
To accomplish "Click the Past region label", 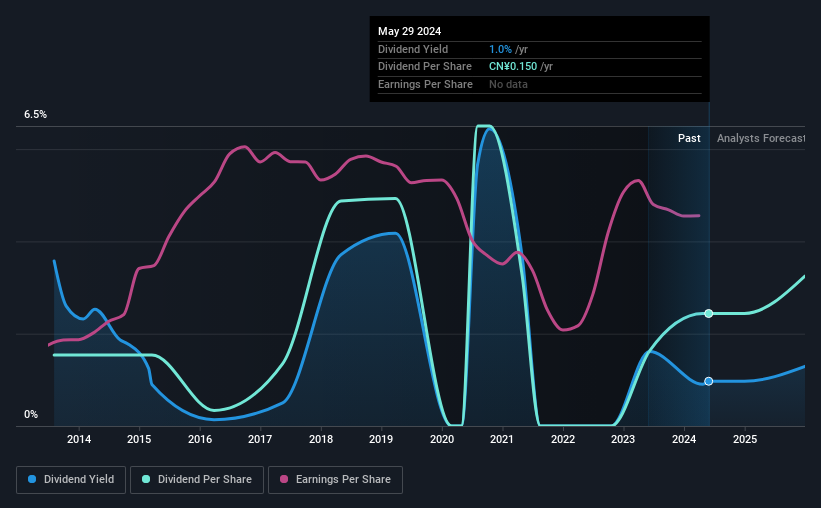I will [689, 138].
